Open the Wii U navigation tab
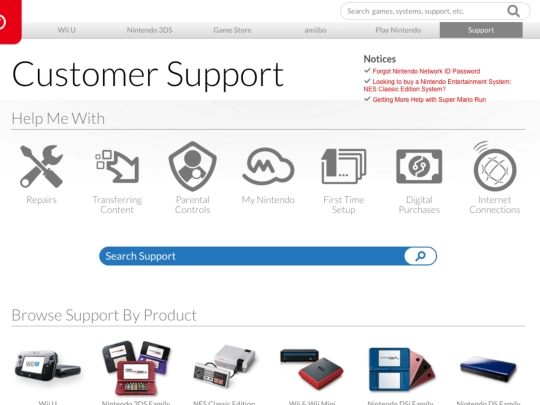 pos(66,30)
